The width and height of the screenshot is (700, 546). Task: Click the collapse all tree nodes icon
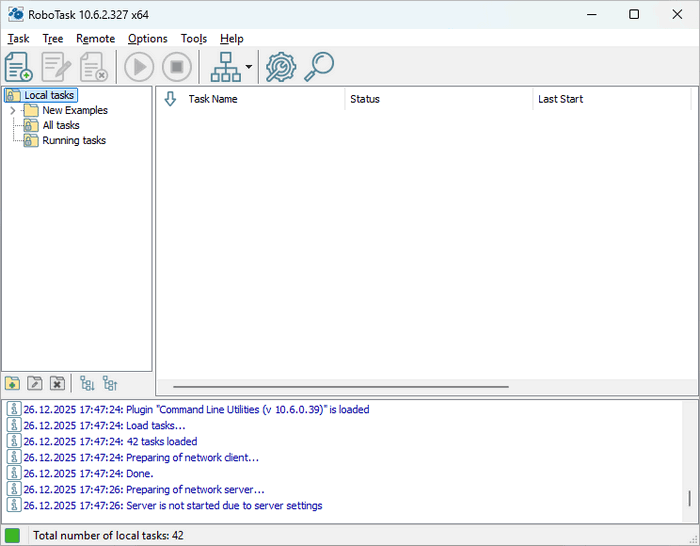click(x=110, y=383)
